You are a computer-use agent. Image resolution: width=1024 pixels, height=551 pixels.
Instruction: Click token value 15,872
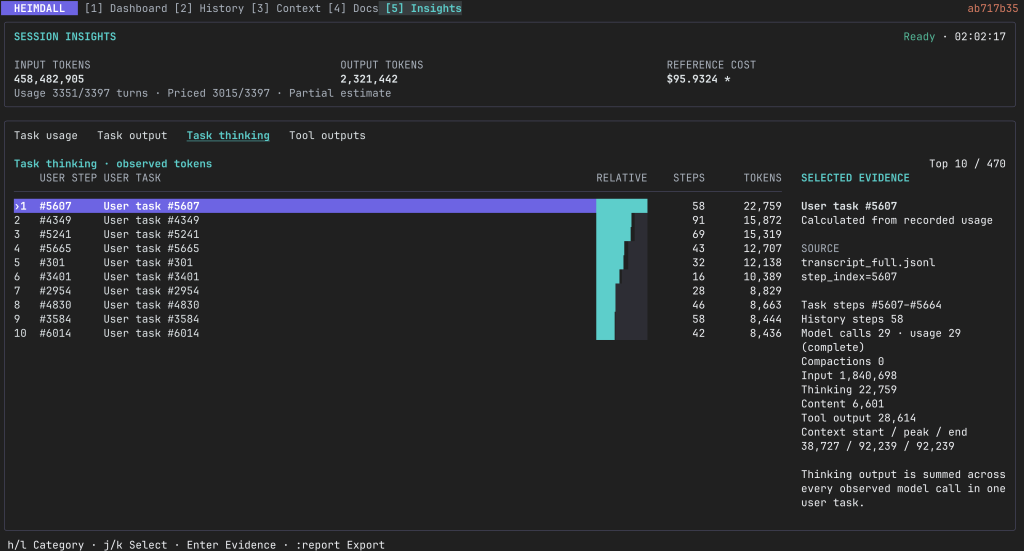[x=763, y=221]
